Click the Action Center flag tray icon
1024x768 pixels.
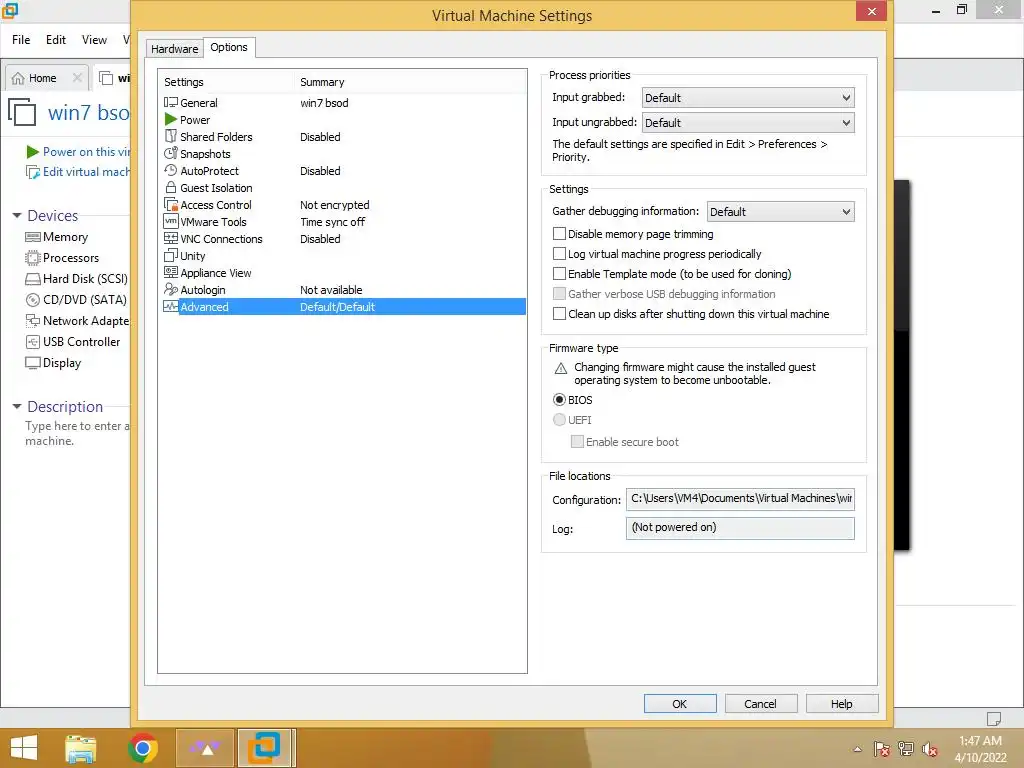tap(882, 749)
